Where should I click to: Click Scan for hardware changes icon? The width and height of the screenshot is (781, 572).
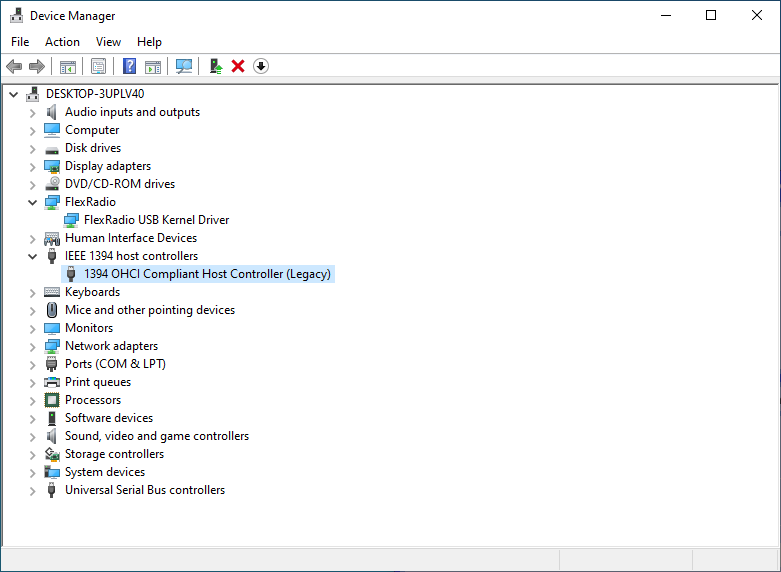point(184,66)
